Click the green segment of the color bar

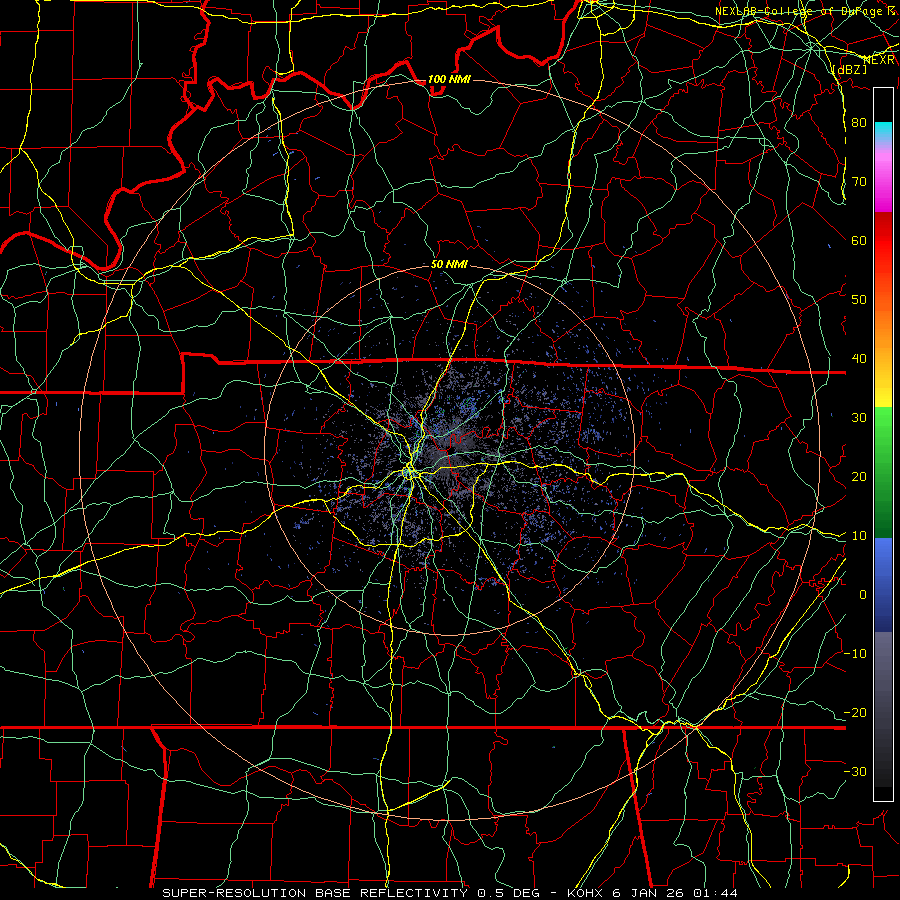click(x=883, y=472)
